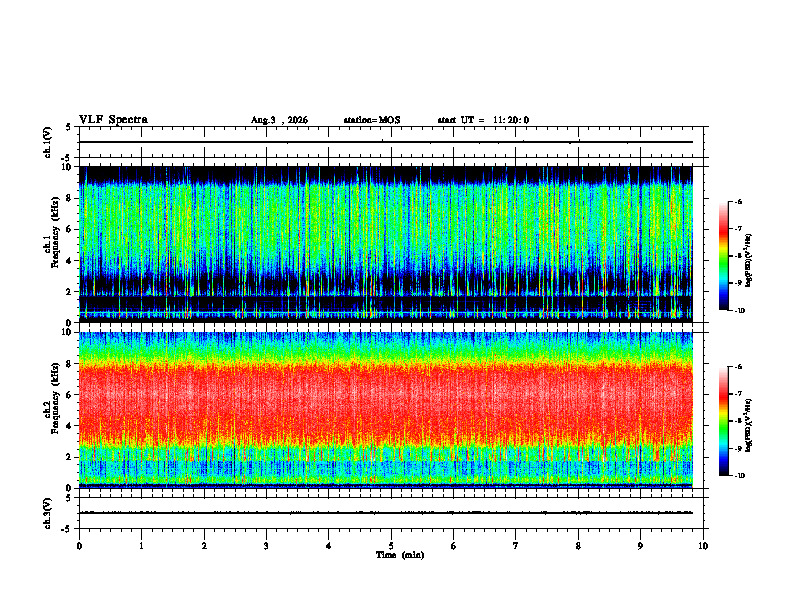Click time axis tick label "6"
The height and width of the screenshot is (612, 792).
[454, 546]
